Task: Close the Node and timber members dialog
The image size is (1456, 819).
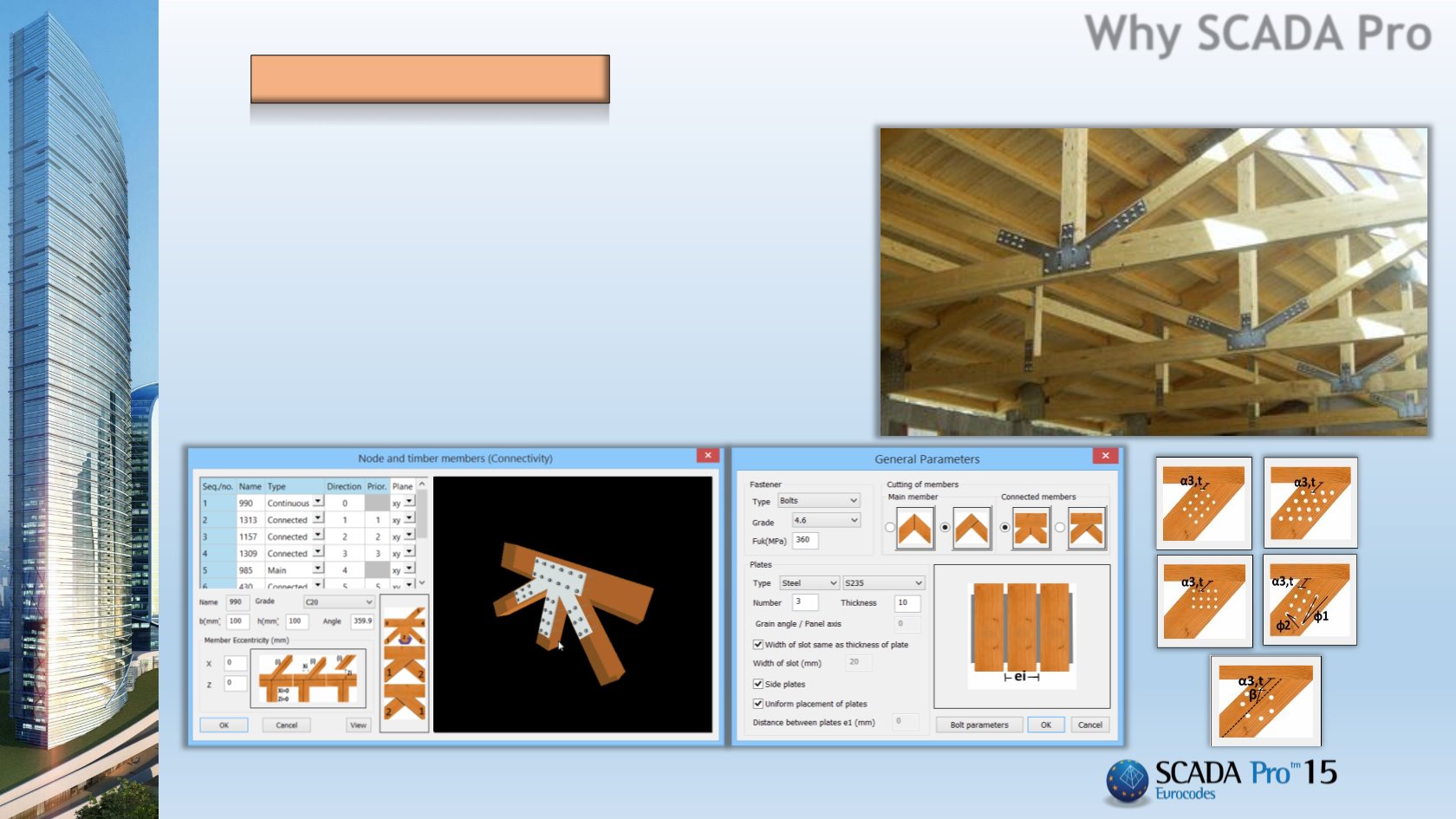Action: click(708, 456)
